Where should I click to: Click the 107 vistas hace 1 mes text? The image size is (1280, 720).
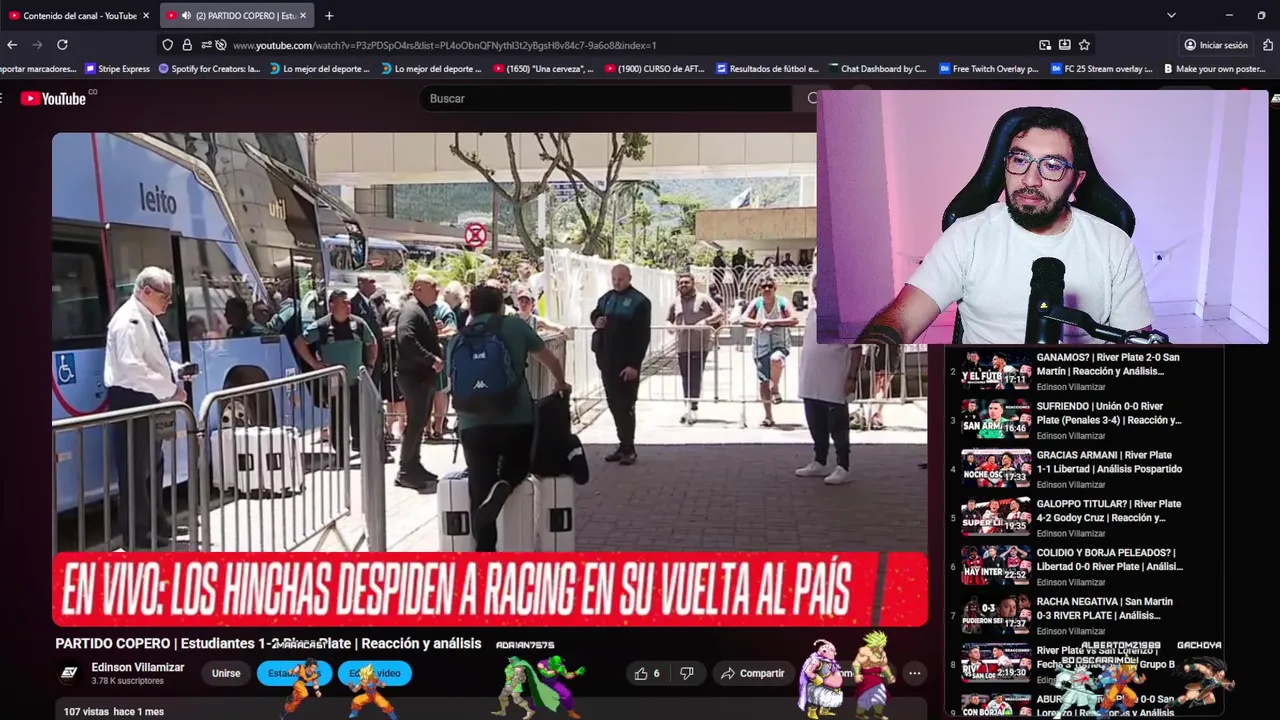(x=113, y=712)
